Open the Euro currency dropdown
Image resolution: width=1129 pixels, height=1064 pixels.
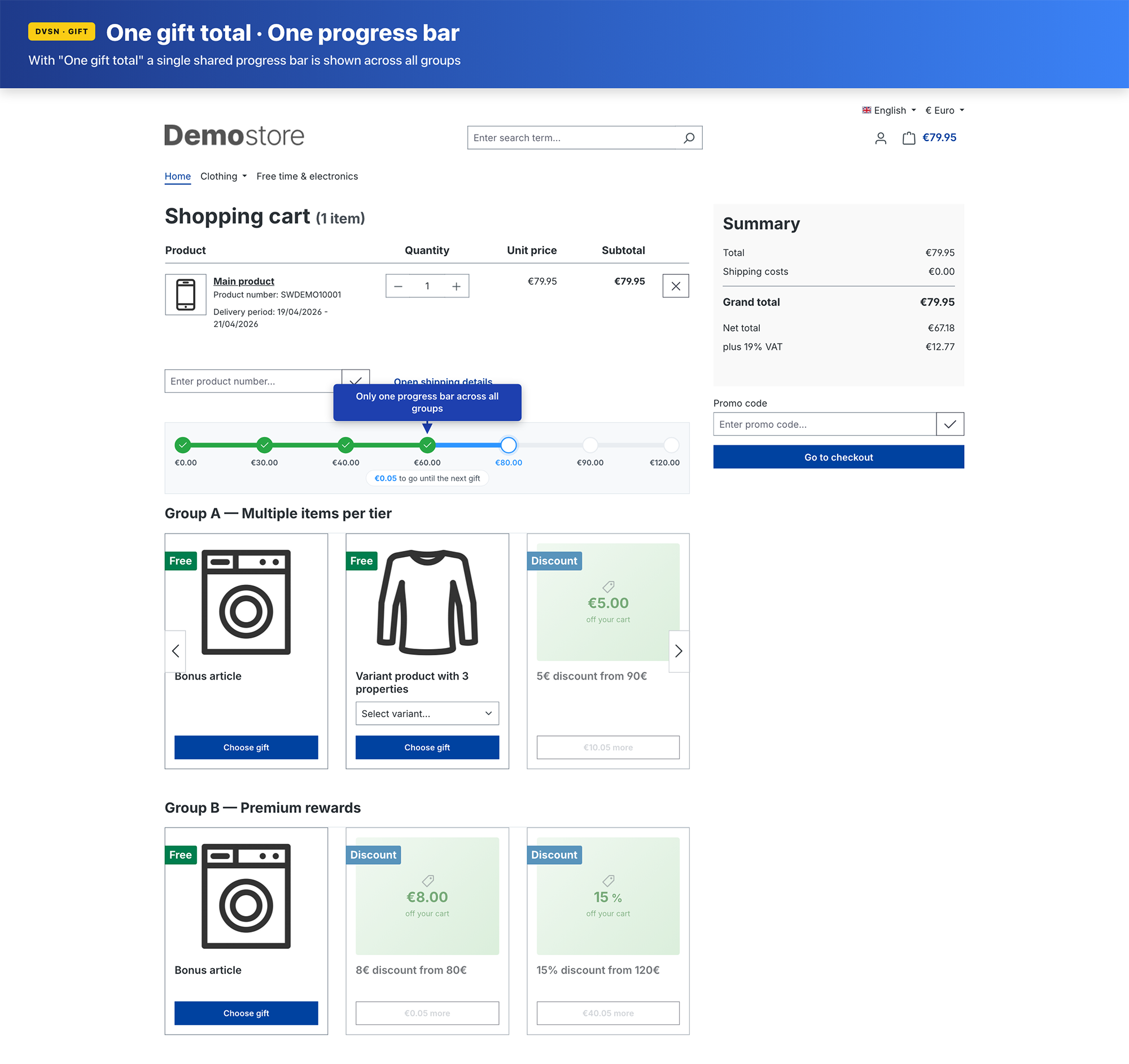pos(944,110)
